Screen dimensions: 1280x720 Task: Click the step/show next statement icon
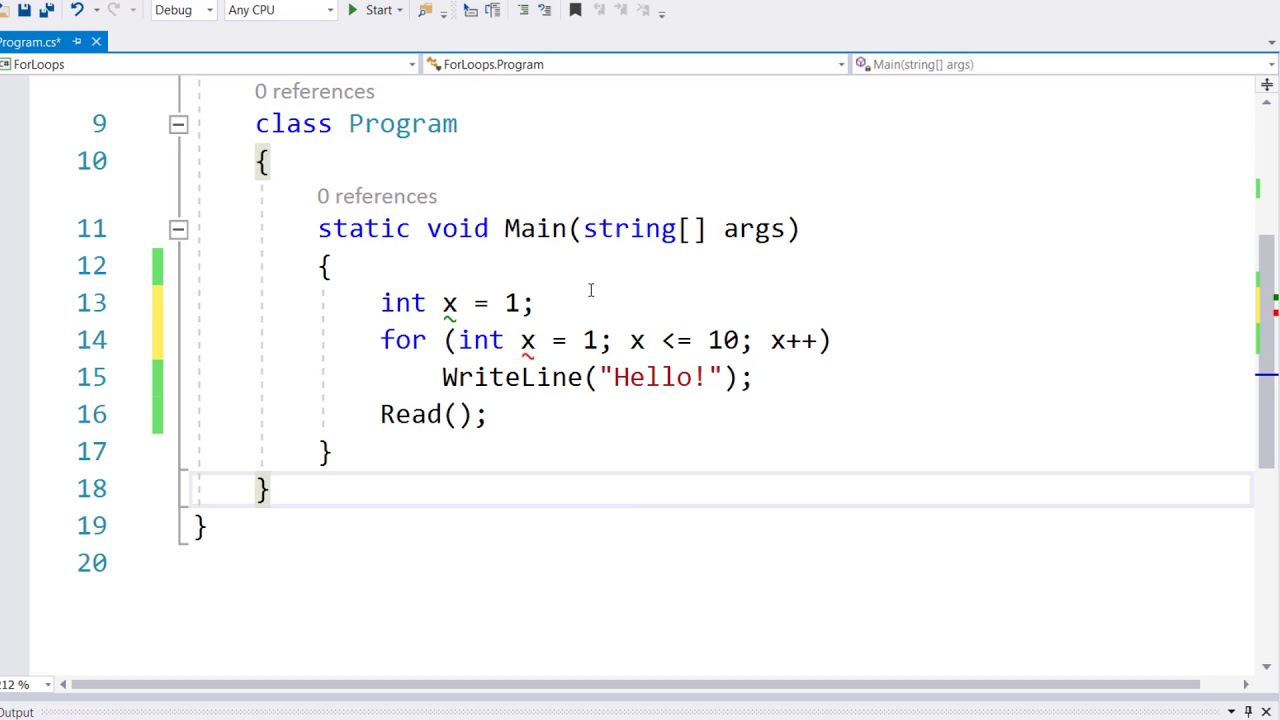click(x=470, y=10)
